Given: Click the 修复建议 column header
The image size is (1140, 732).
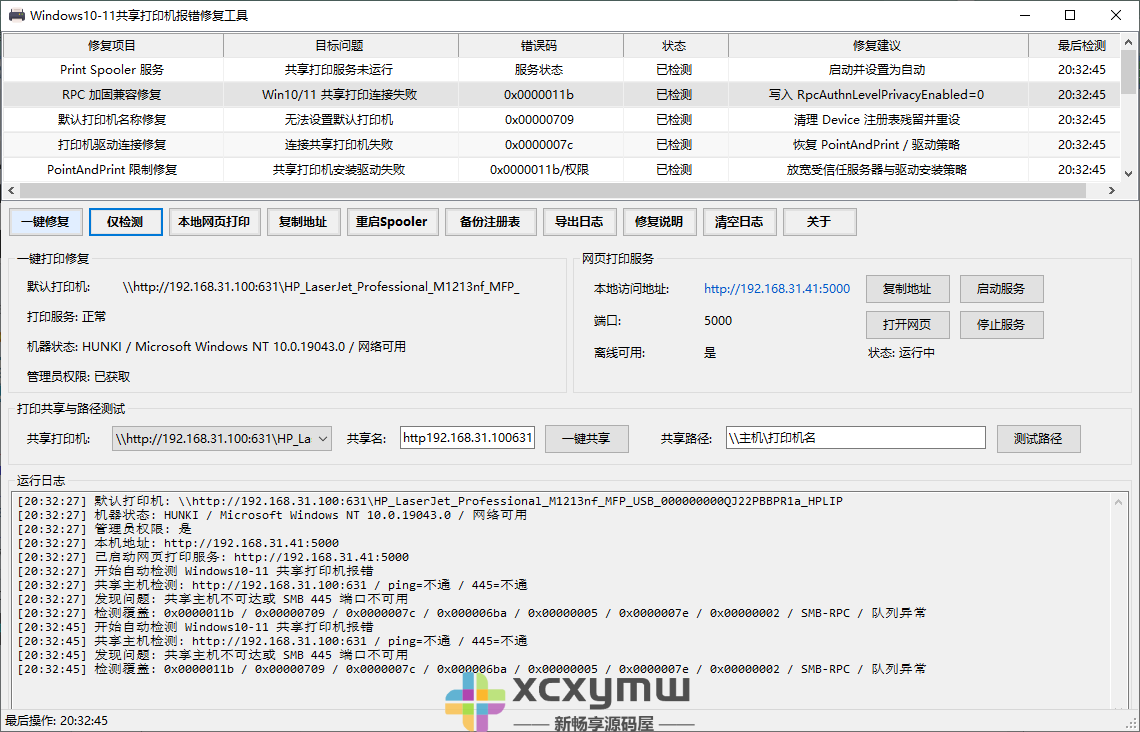Looking at the screenshot, I should (878, 46).
